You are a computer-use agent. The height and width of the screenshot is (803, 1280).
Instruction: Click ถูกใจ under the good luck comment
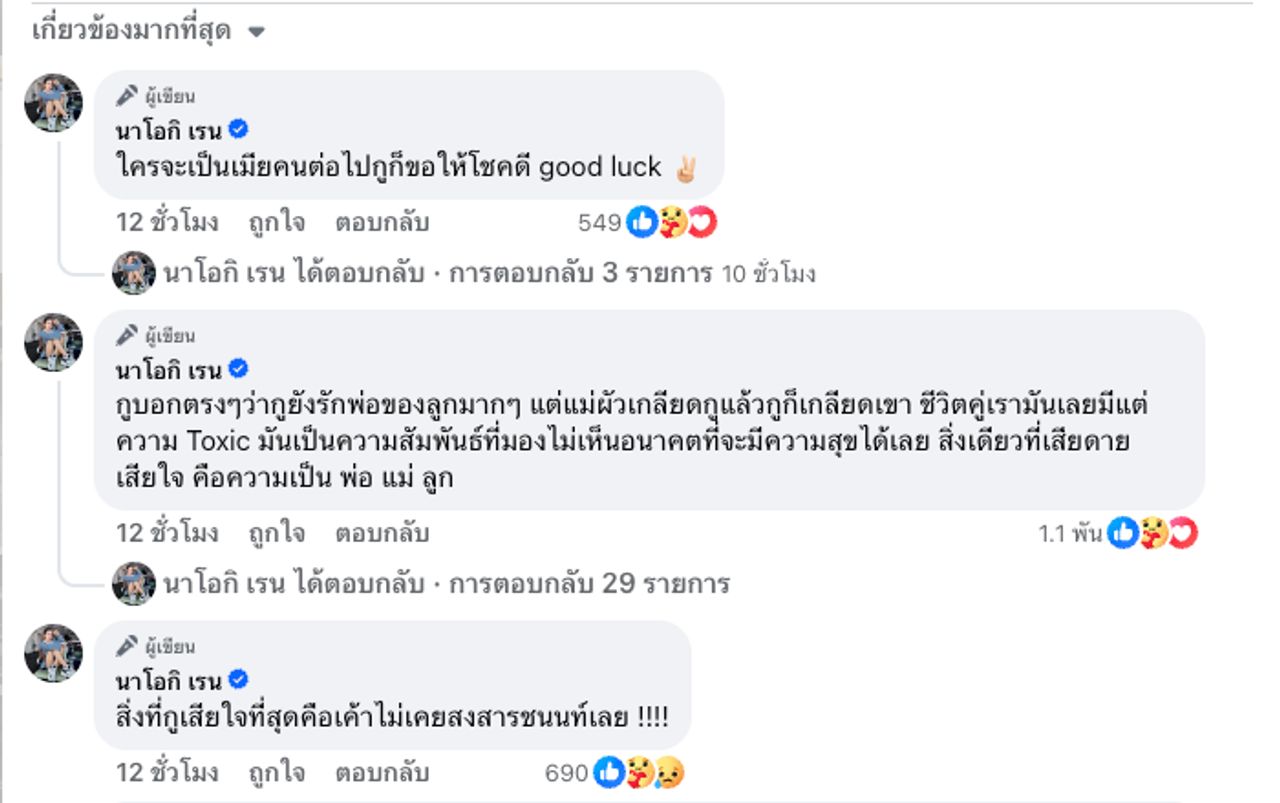coord(279,222)
